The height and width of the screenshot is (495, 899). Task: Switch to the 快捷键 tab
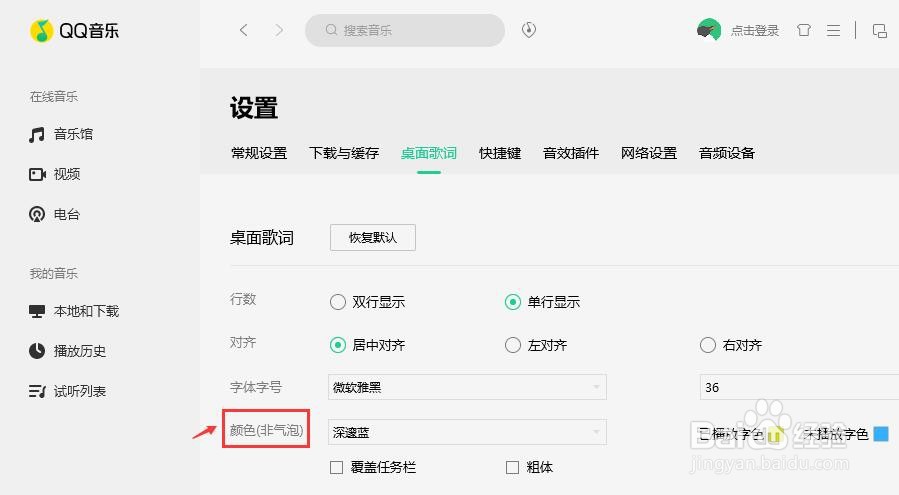(500, 153)
